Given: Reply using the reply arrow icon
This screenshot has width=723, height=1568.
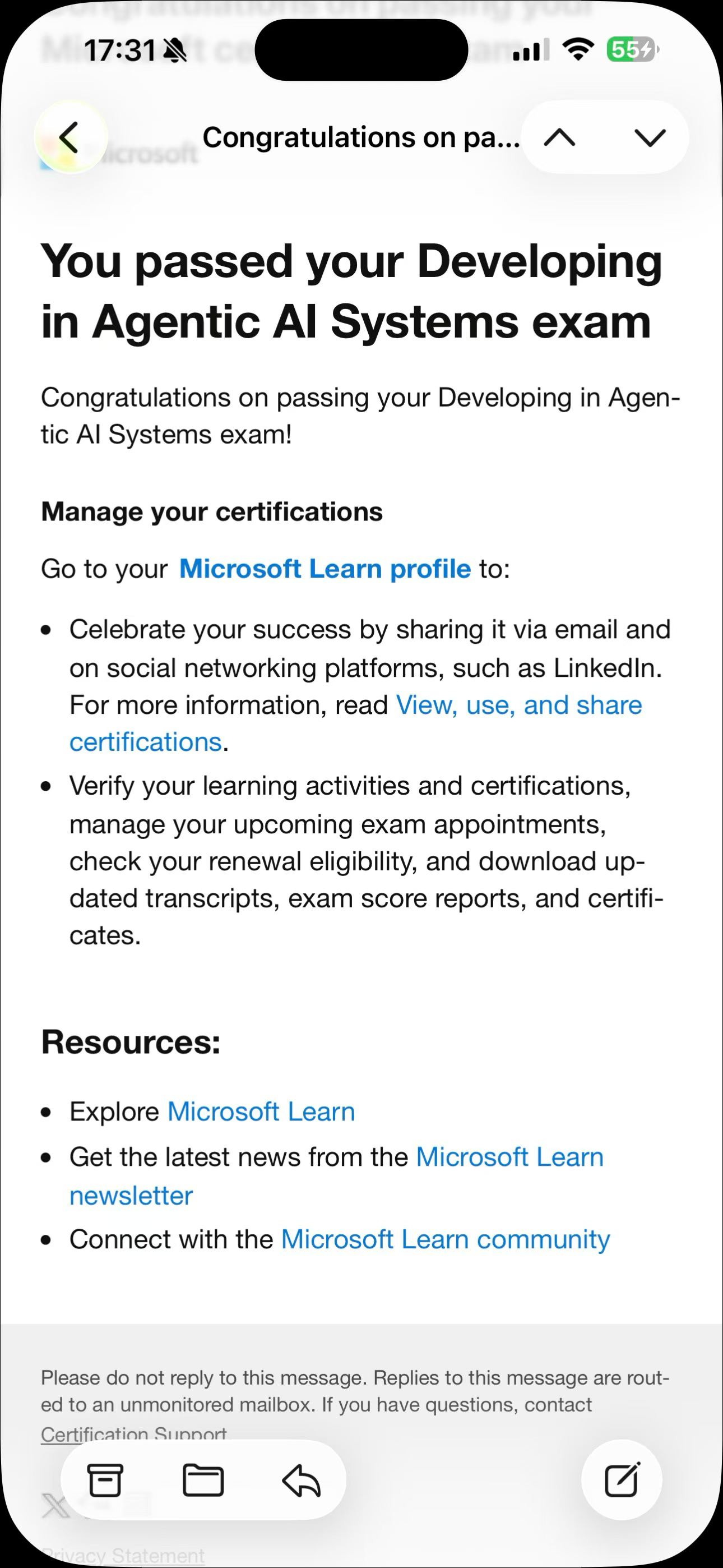Looking at the screenshot, I should 302,1481.
